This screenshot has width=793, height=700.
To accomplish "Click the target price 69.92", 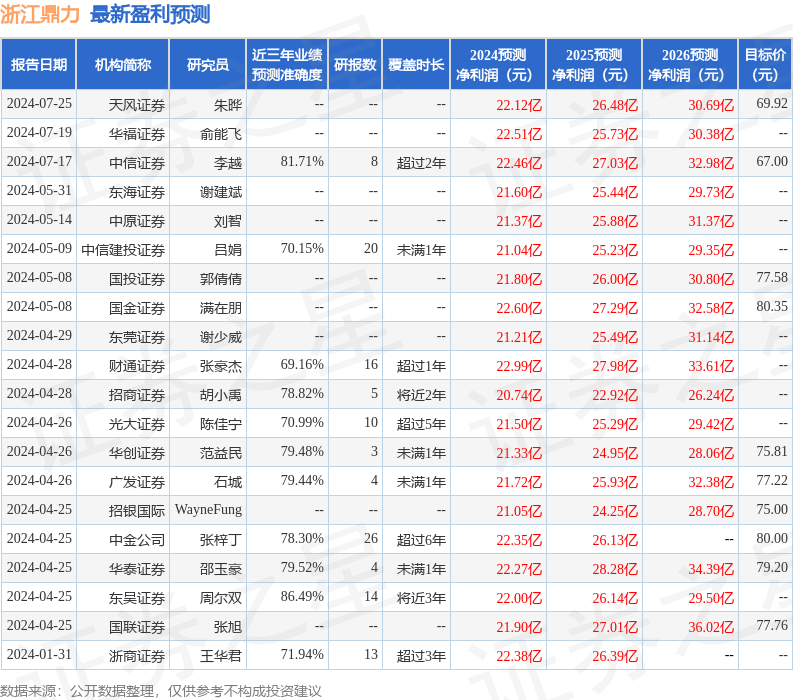I will (x=772, y=103).
